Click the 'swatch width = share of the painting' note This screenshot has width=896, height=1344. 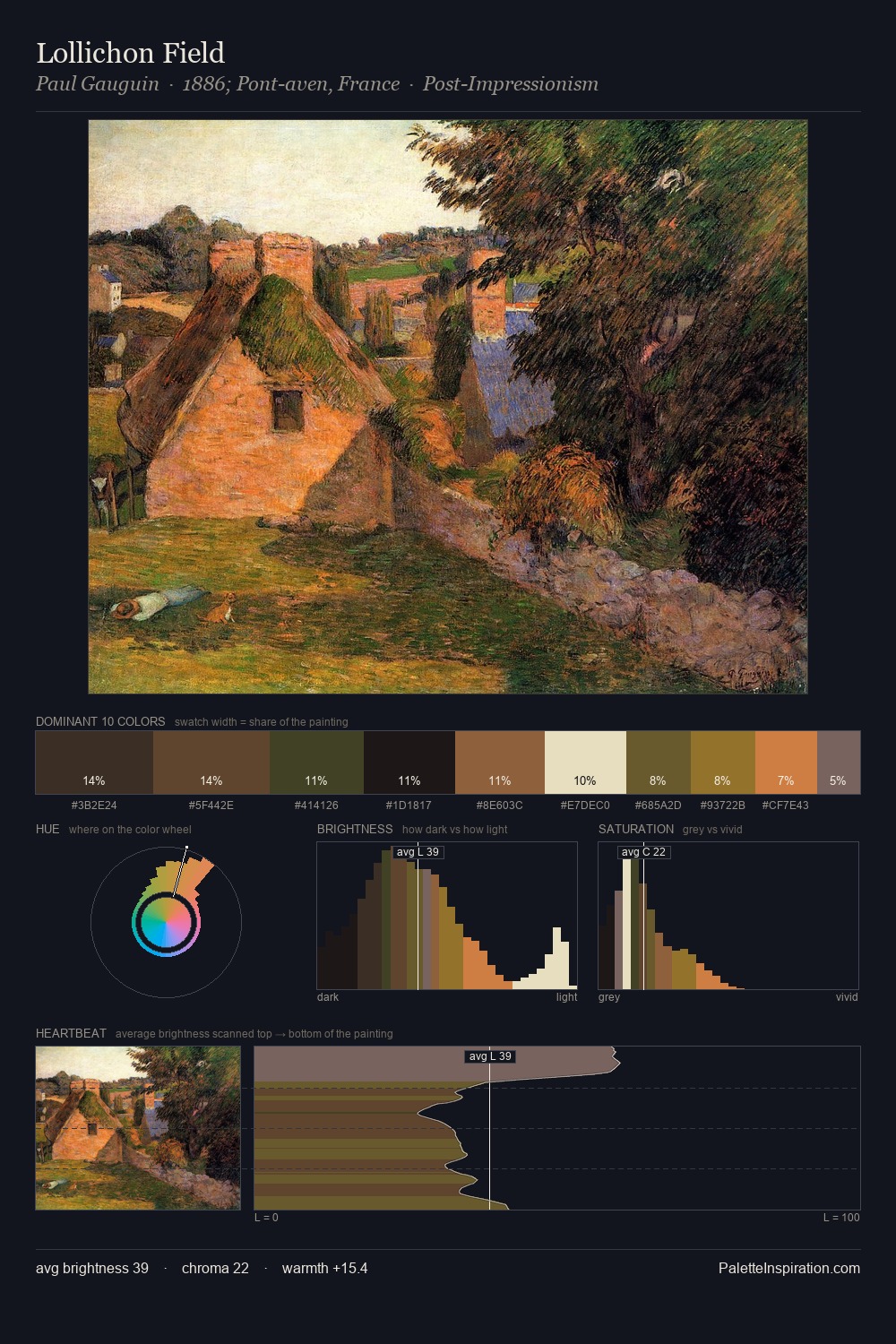tap(262, 722)
